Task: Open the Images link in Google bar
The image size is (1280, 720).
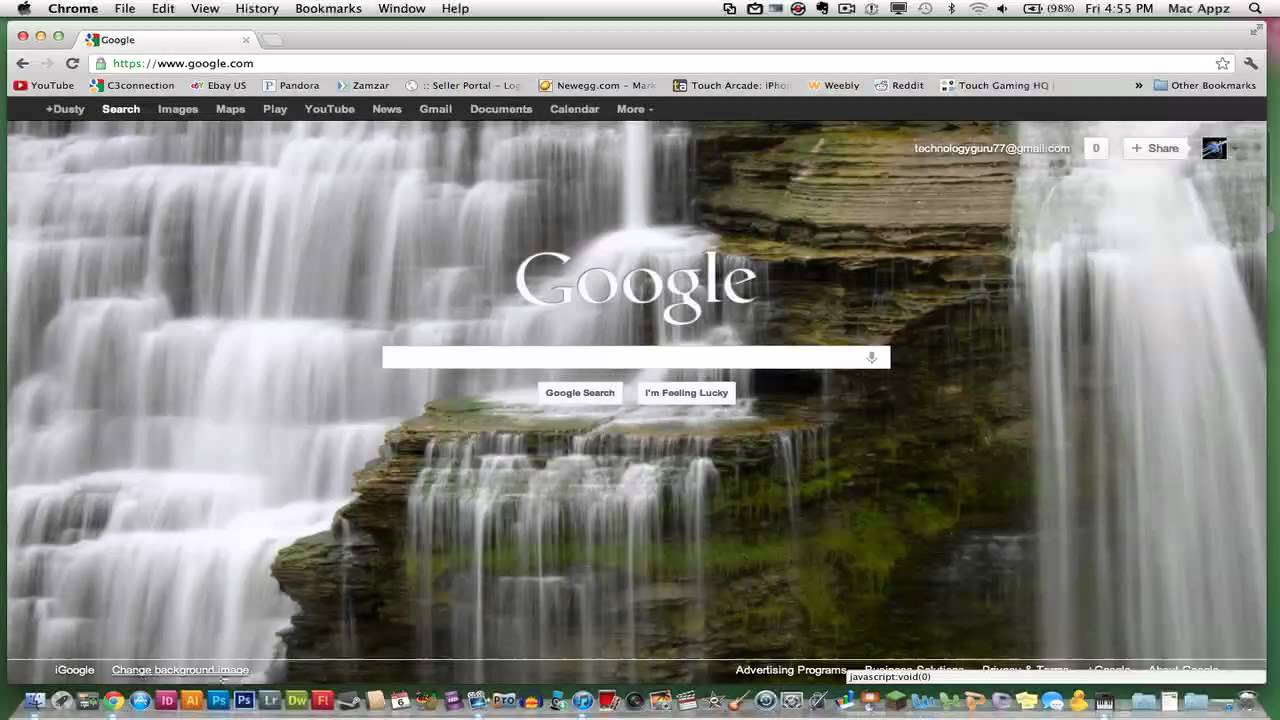Action: coord(178,109)
